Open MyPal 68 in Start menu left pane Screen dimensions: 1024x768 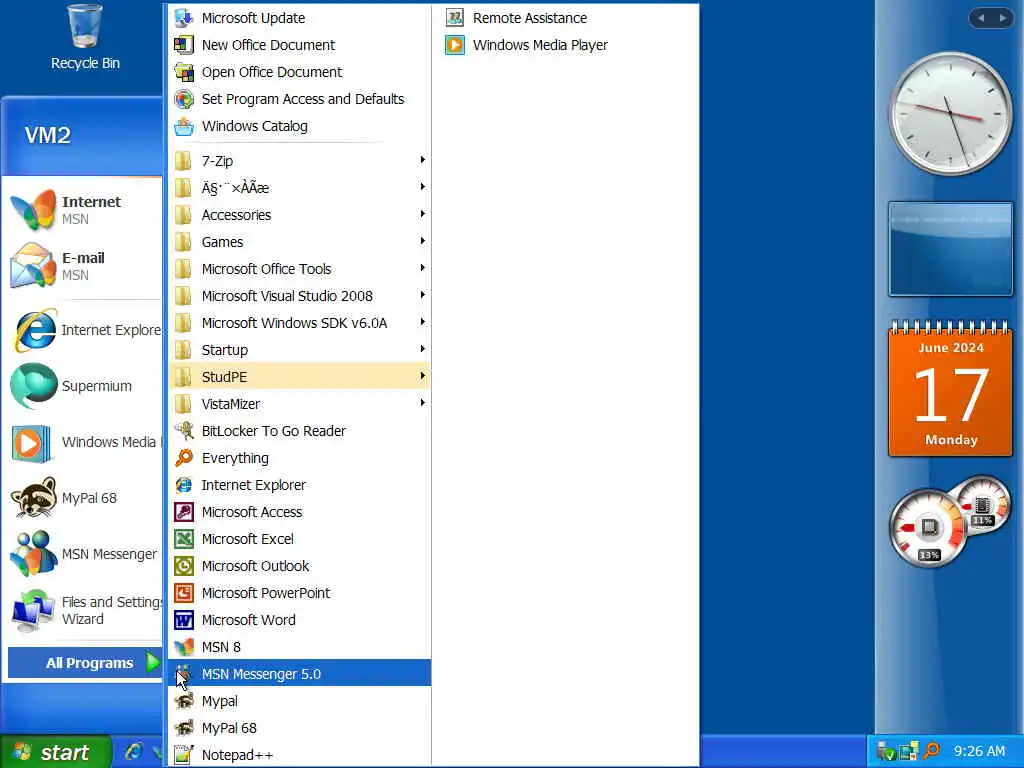[84, 498]
